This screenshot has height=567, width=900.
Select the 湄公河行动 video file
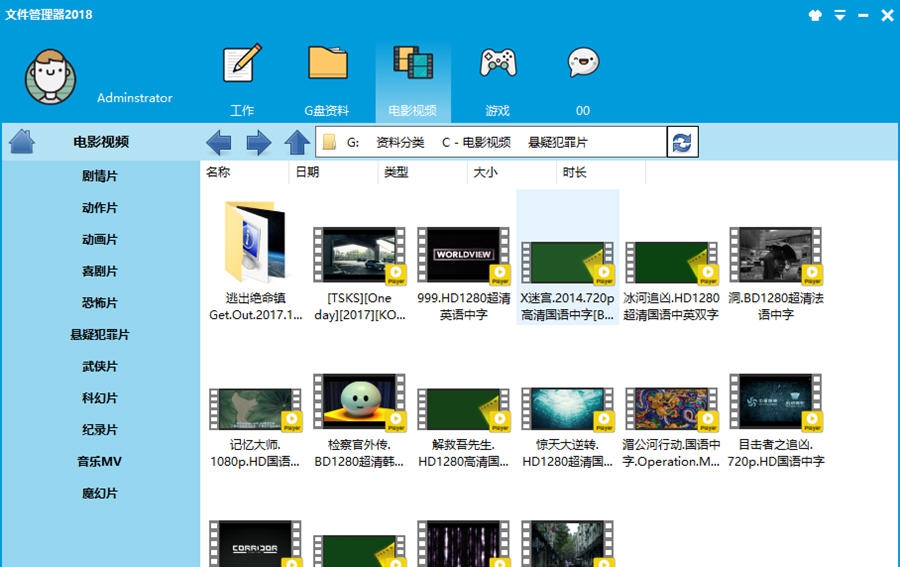672,428
